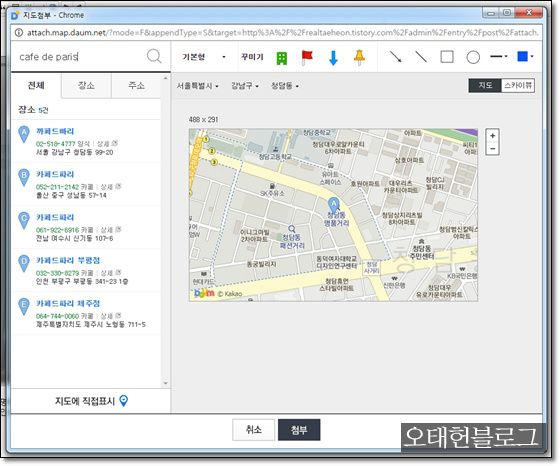This screenshot has height=466, width=560.
Task: Open the blue color picker dropdown
Action: 525,56
